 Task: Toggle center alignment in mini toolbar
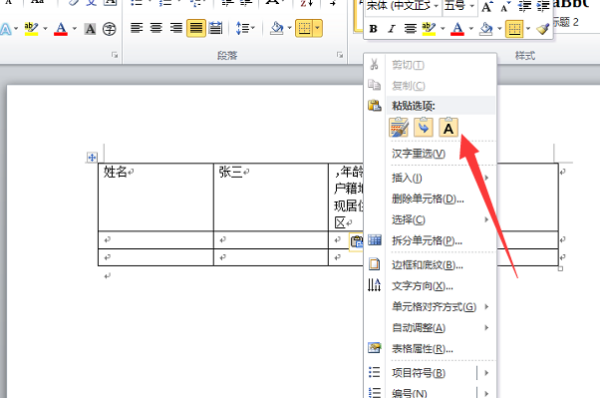[x=410, y=29]
